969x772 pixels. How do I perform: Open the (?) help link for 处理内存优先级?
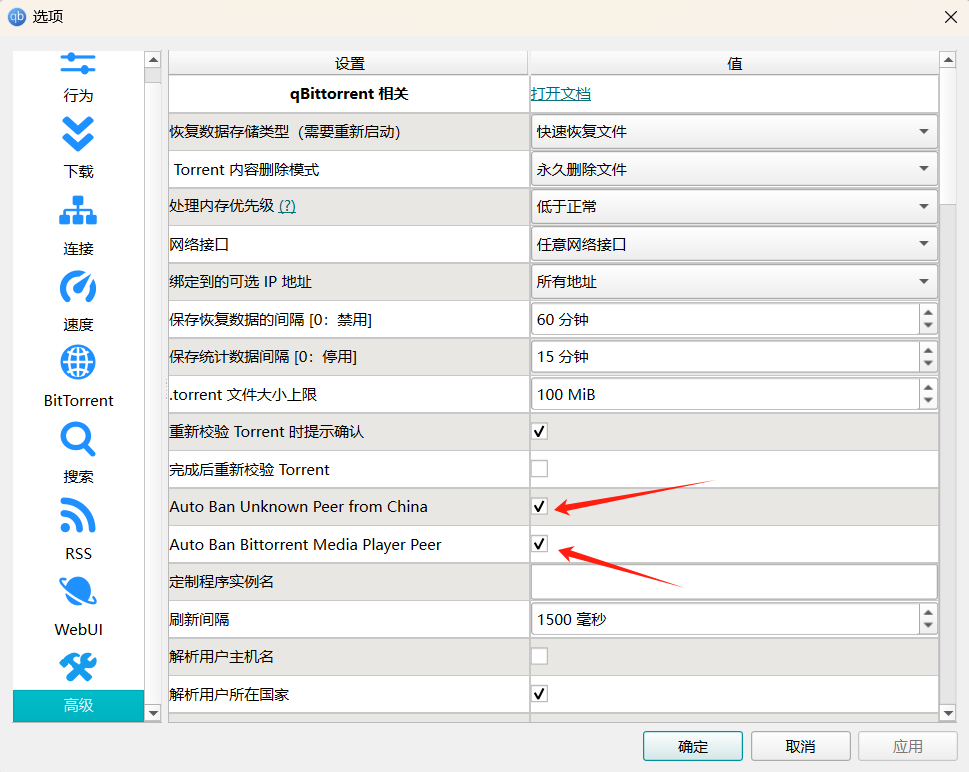[287, 206]
